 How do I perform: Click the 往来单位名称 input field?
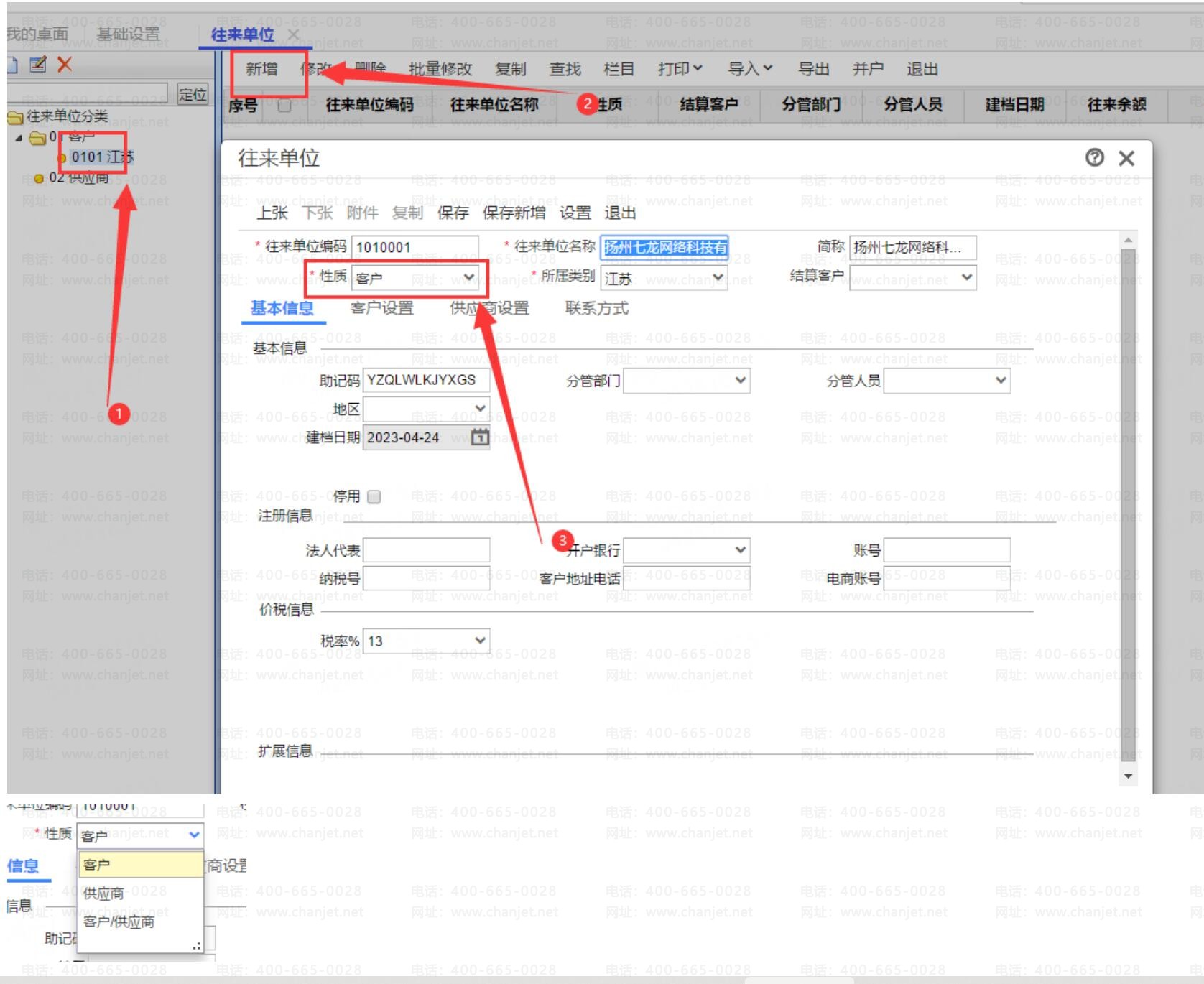coord(664,247)
